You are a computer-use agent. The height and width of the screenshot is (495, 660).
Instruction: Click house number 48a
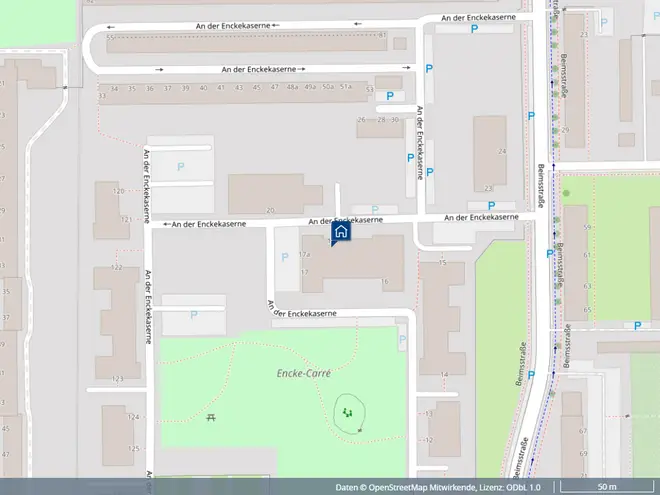(292, 87)
